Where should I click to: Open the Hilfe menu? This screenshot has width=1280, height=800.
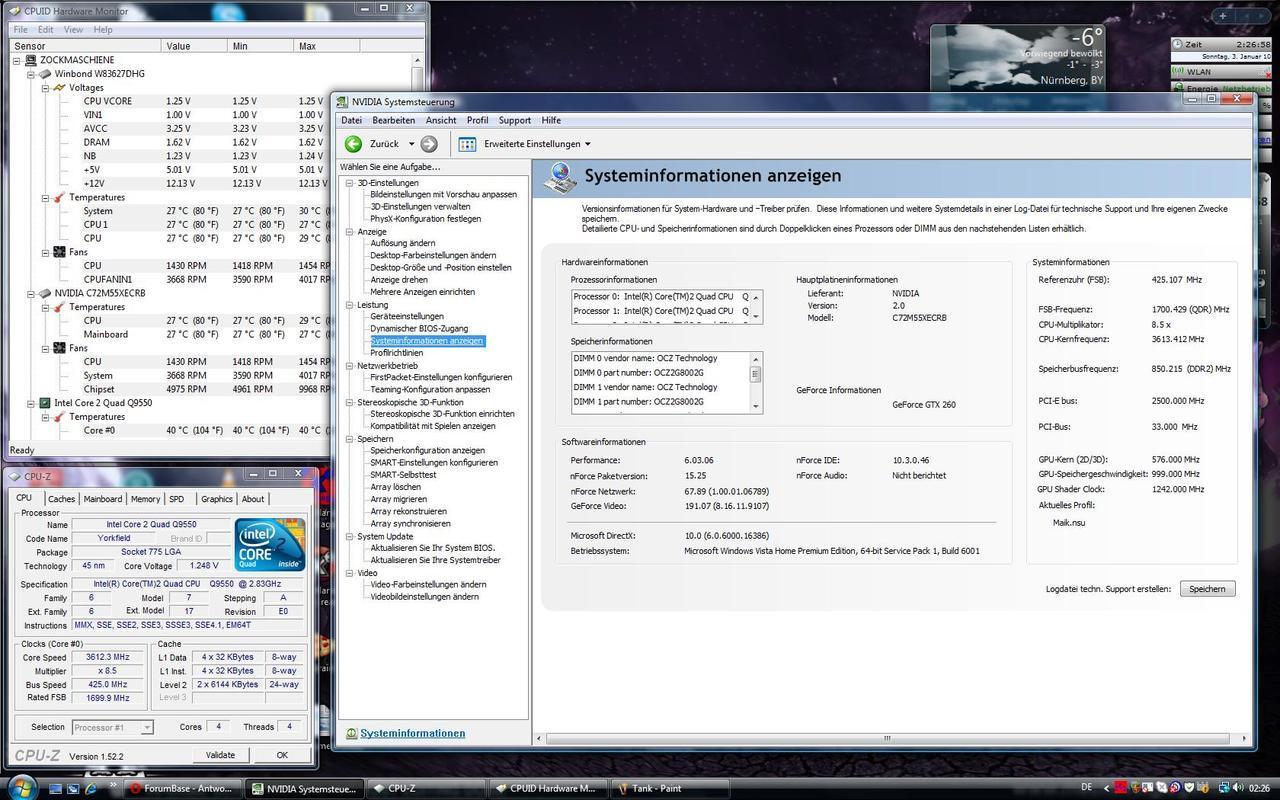click(551, 120)
